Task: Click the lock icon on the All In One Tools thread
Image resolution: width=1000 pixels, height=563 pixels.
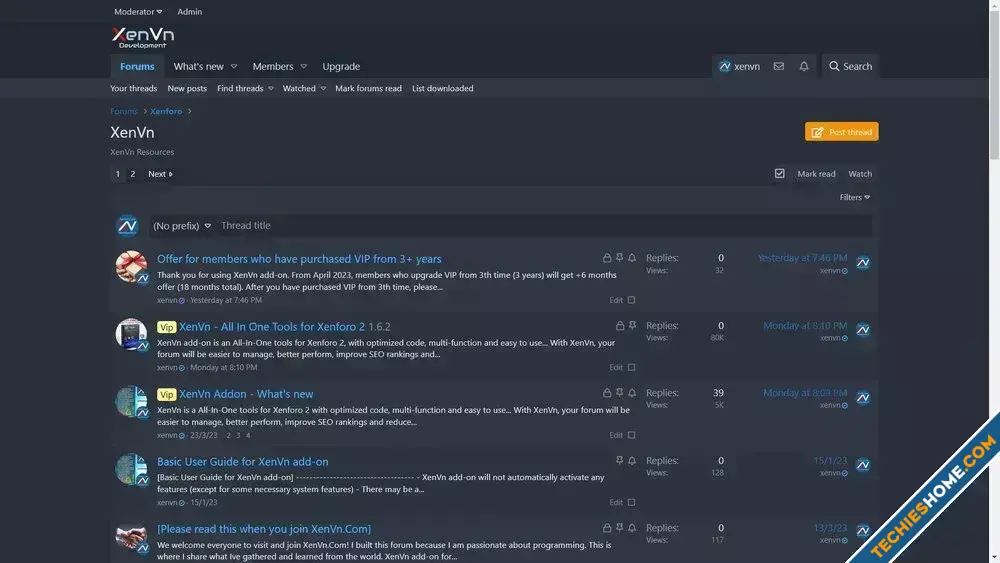Action: click(619, 325)
